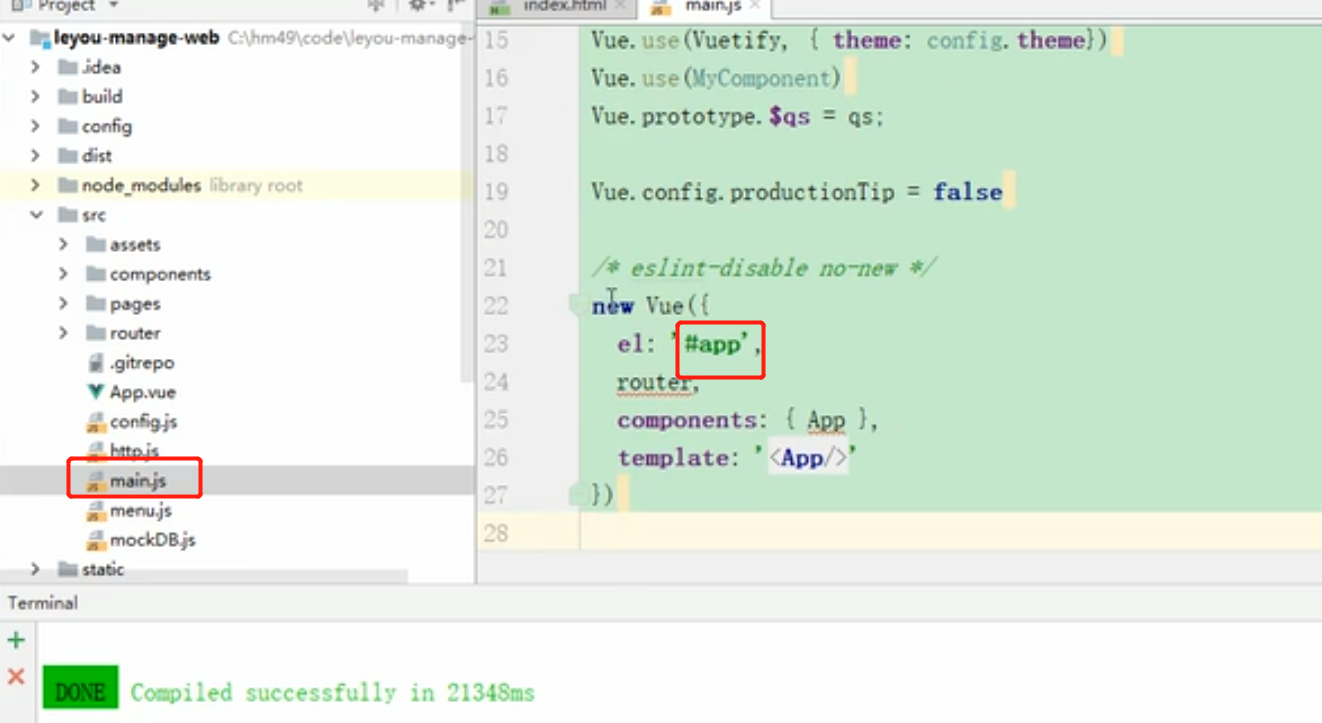
Task: Close the terminal session with red X
Action: tap(16, 677)
